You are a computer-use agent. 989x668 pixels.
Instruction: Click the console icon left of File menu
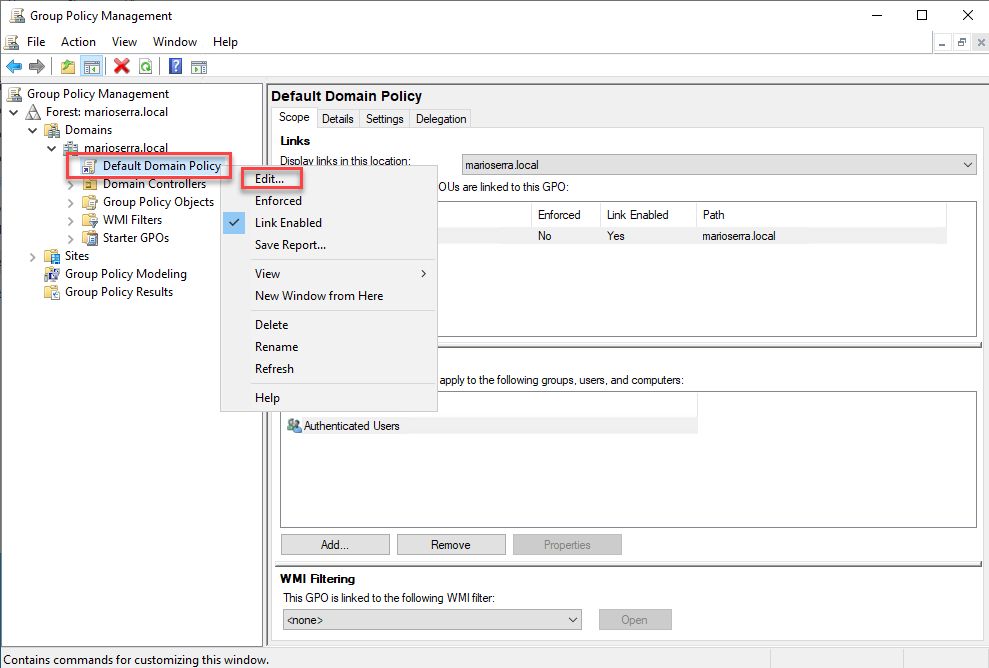coord(12,42)
